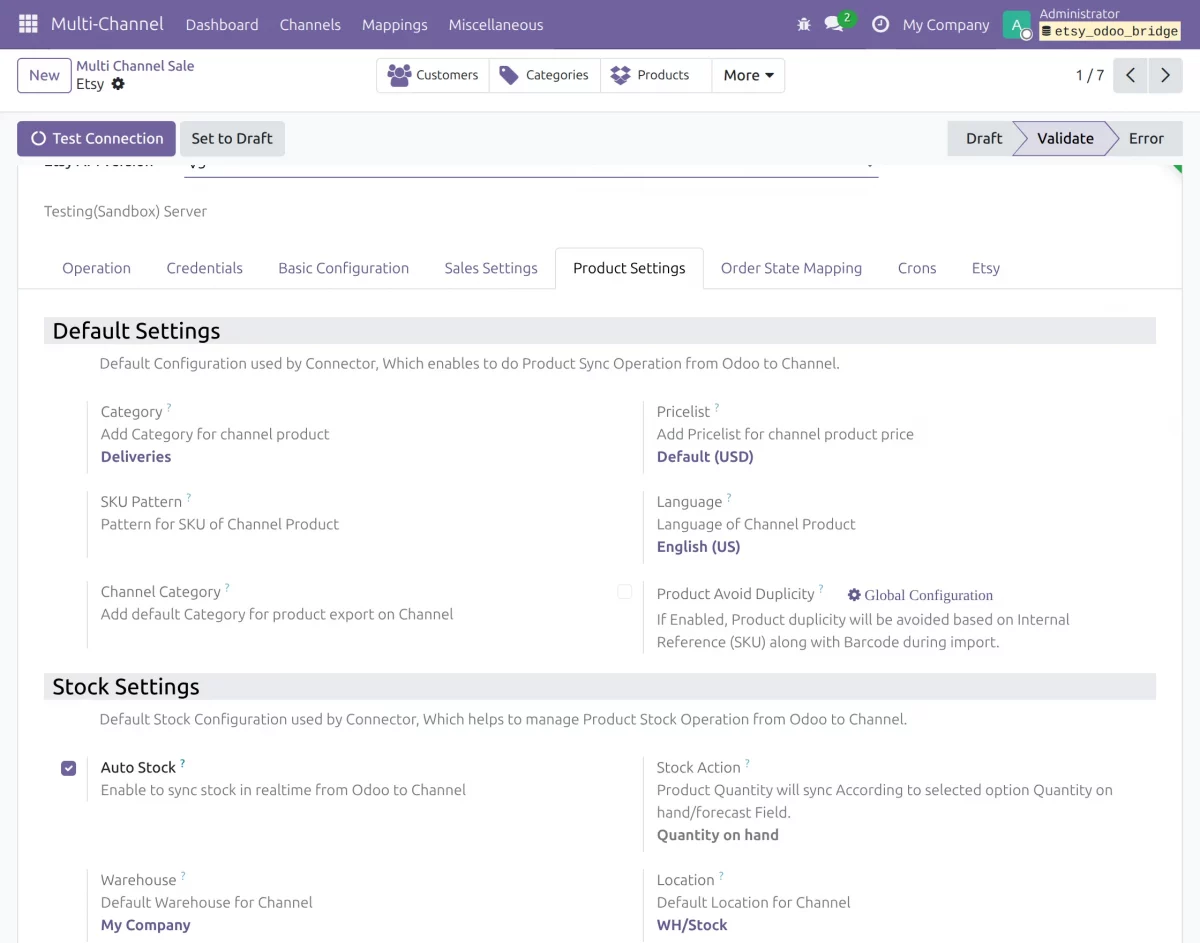Switch to Sales Settings tab
This screenshot has width=1200, height=943.
pyautogui.click(x=491, y=268)
